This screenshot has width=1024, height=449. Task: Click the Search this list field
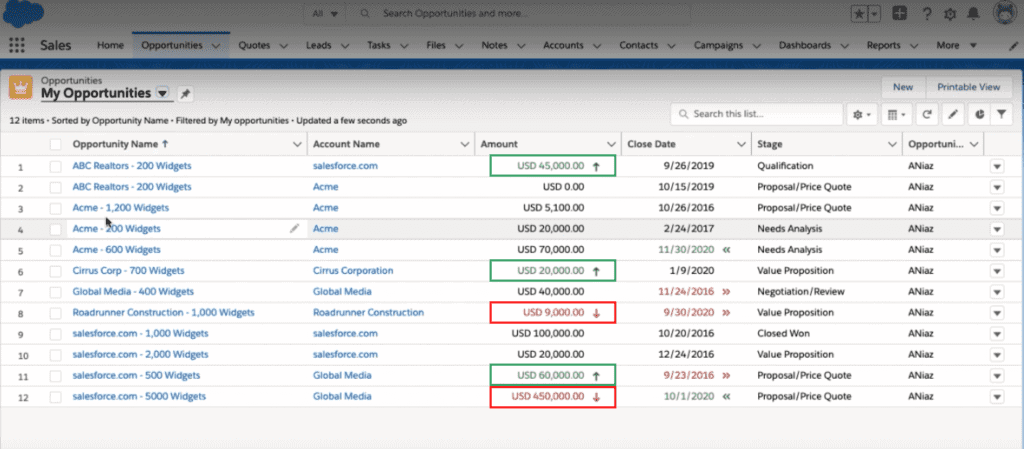(x=756, y=114)
